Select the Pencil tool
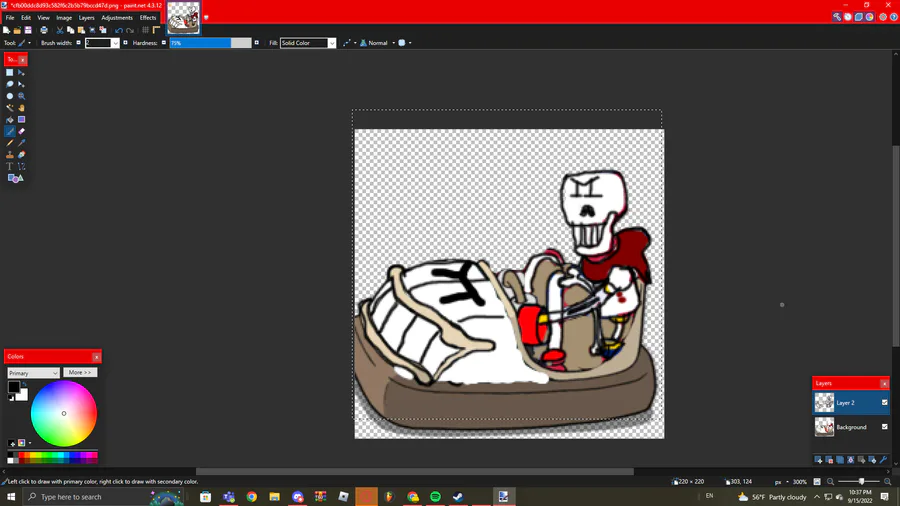 (x=10, y=143)
